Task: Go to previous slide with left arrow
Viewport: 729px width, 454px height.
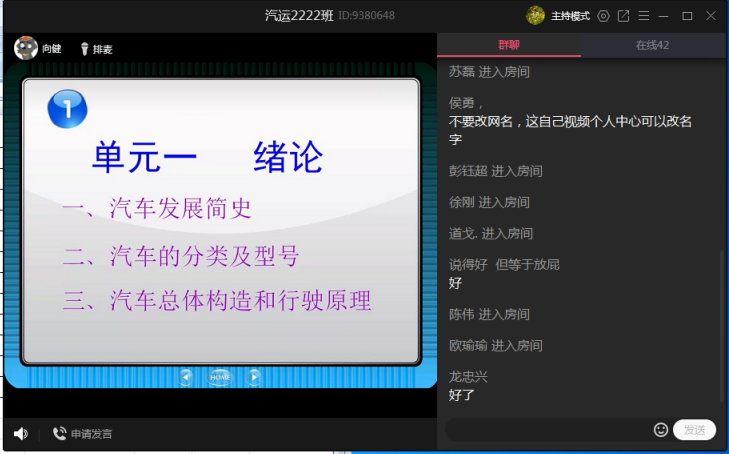Action: 186,377
